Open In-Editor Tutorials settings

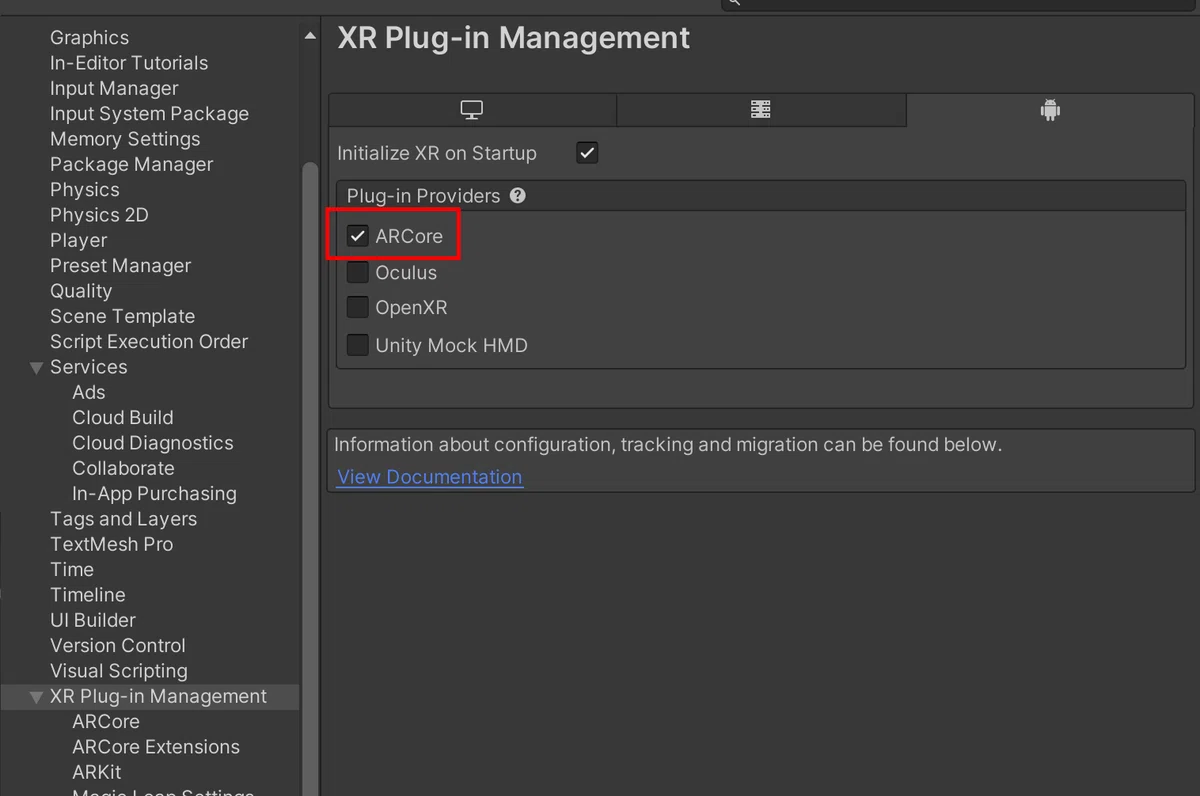[129, 63]
